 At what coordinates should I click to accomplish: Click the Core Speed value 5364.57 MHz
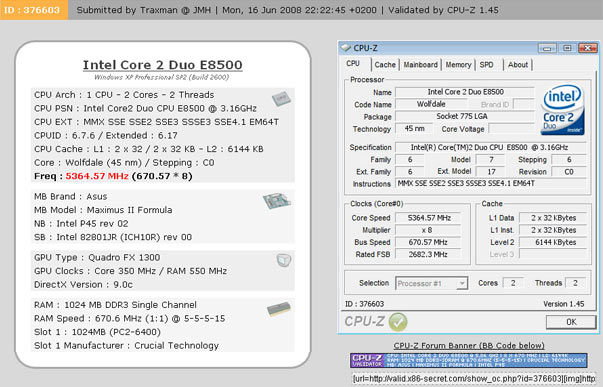428,218
